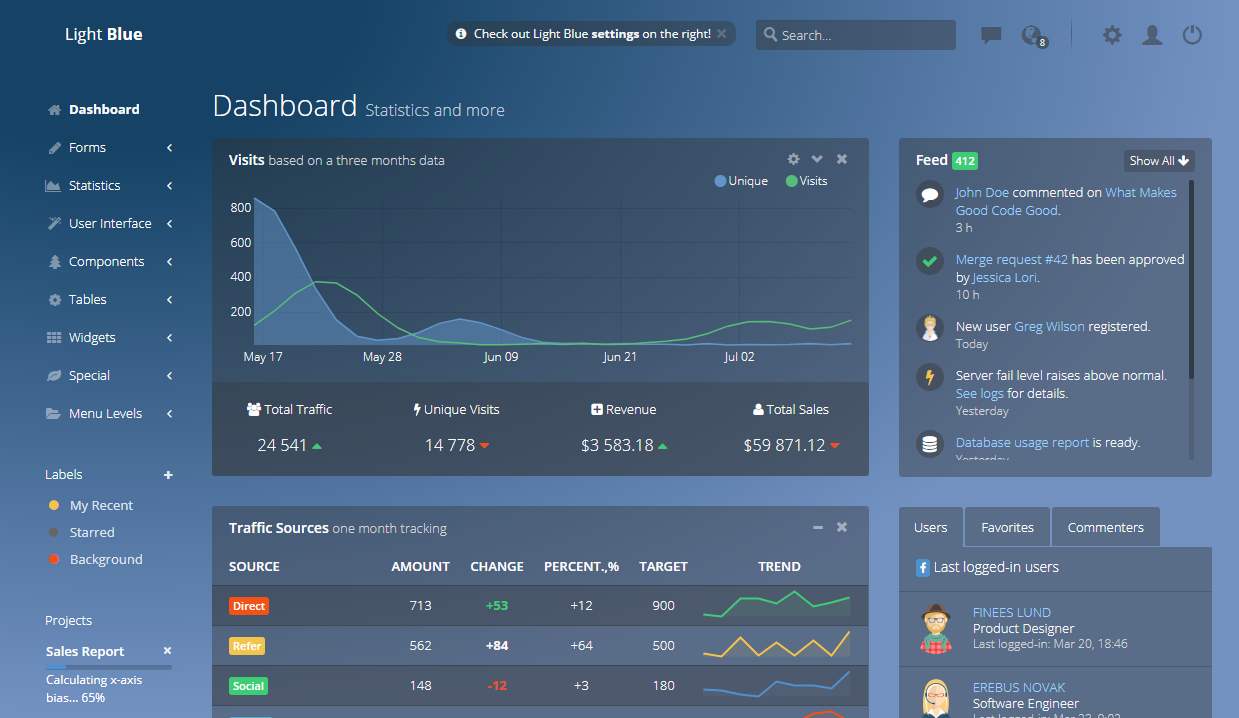Minimize the Traffic Sources widget
Image resolution: width=1239 pixels, height=718 pixels.
[x=818, y=527]
